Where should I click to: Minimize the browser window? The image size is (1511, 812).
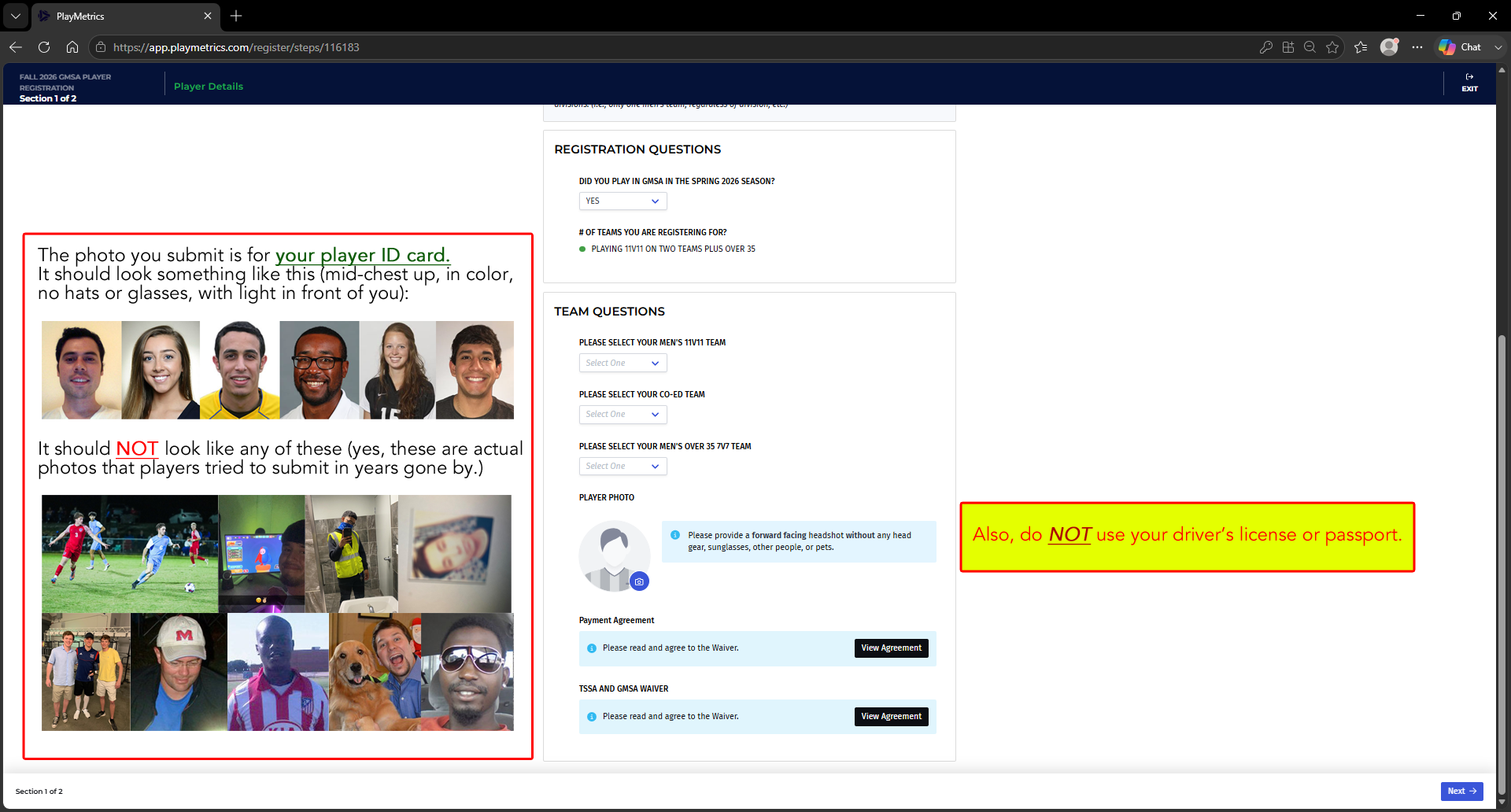point(1420,16)
